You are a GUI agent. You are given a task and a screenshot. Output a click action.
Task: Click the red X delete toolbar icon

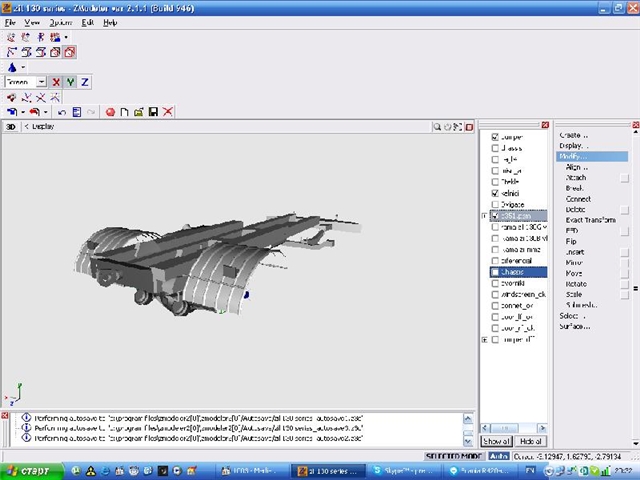pos(168,112)
